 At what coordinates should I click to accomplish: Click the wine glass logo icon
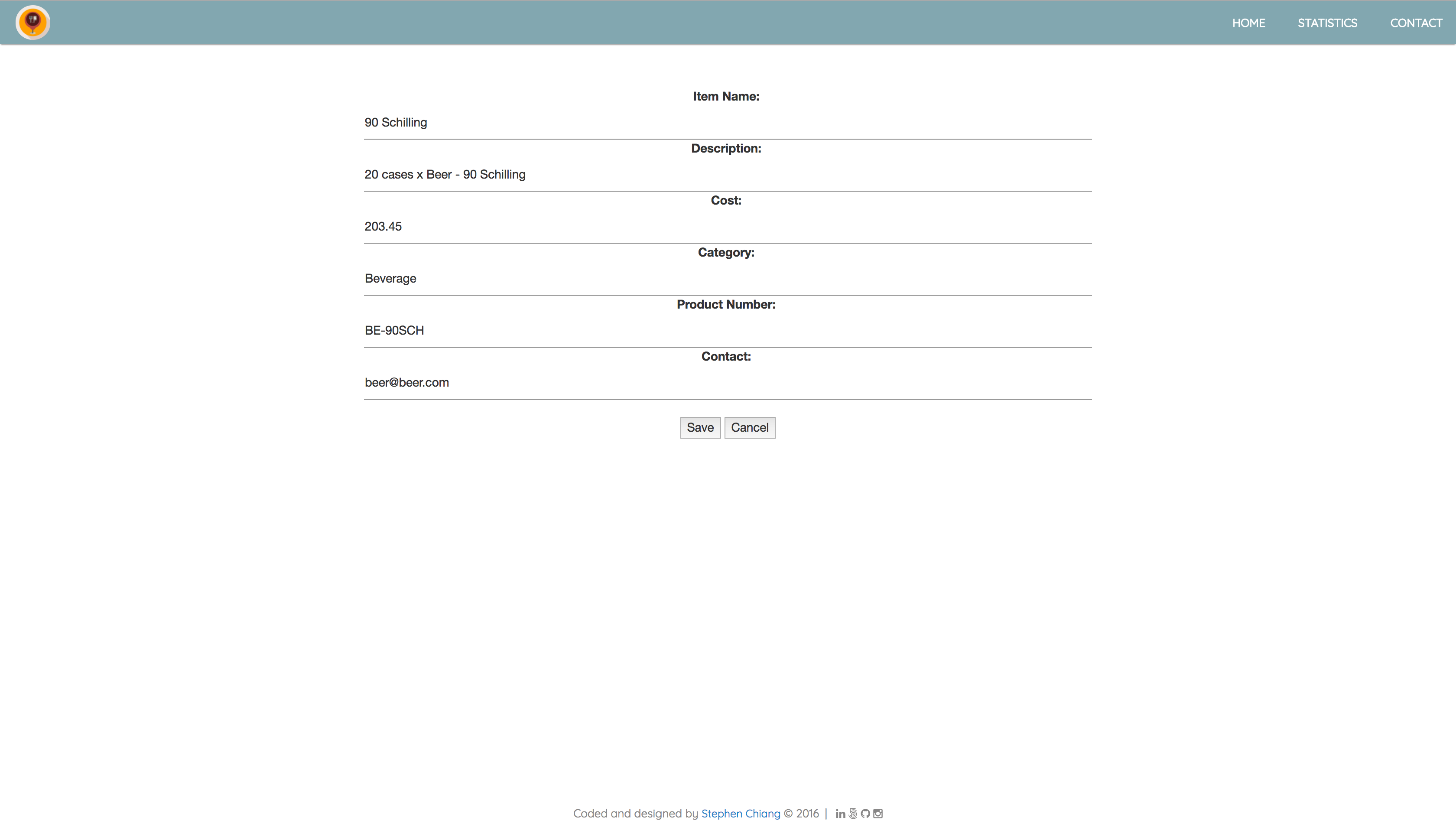point(33,23)
